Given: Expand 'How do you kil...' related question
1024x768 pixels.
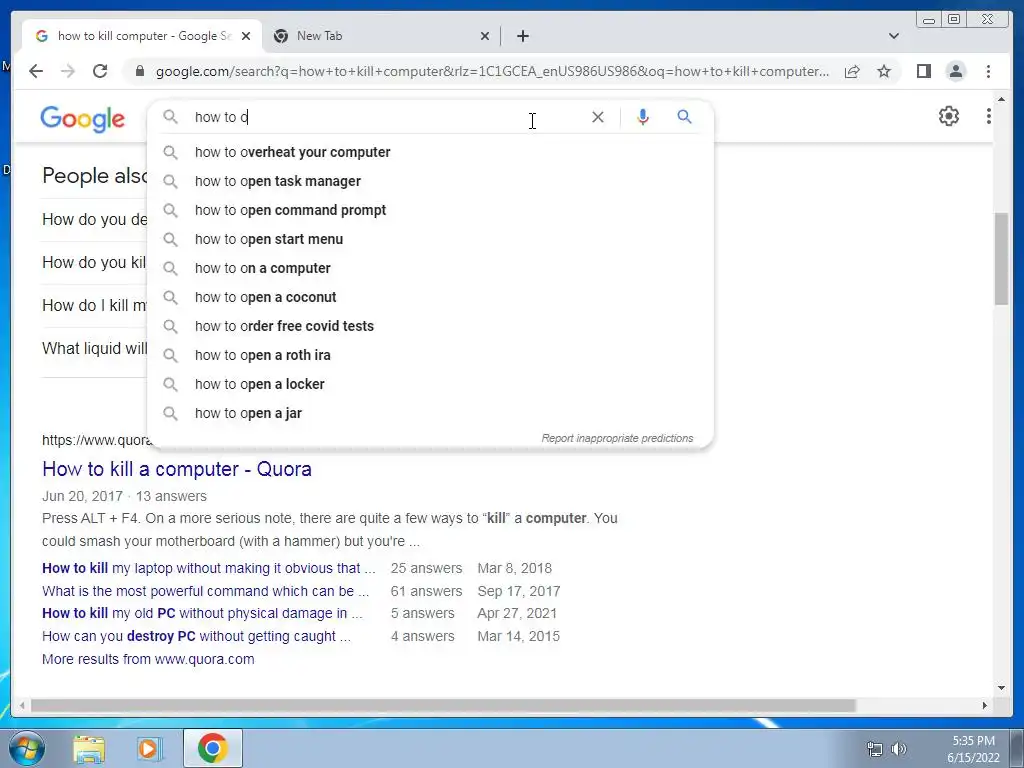Looking at the screenshot, I should point(94,263).
